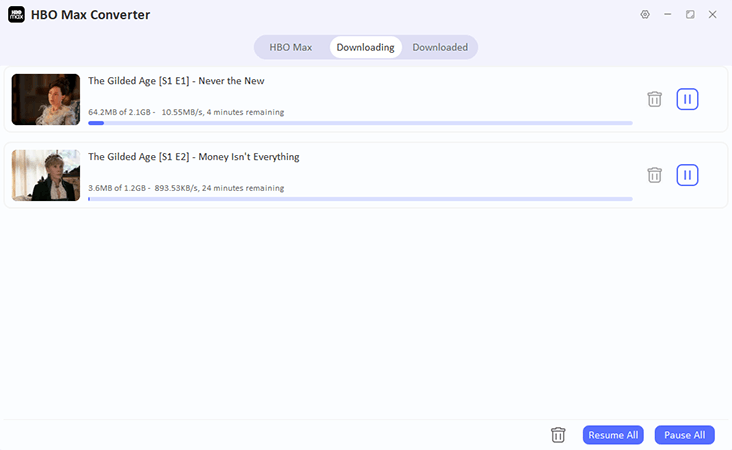
Task: Minimize the HBO Max Converter window
Action: [x=668, y=14]
